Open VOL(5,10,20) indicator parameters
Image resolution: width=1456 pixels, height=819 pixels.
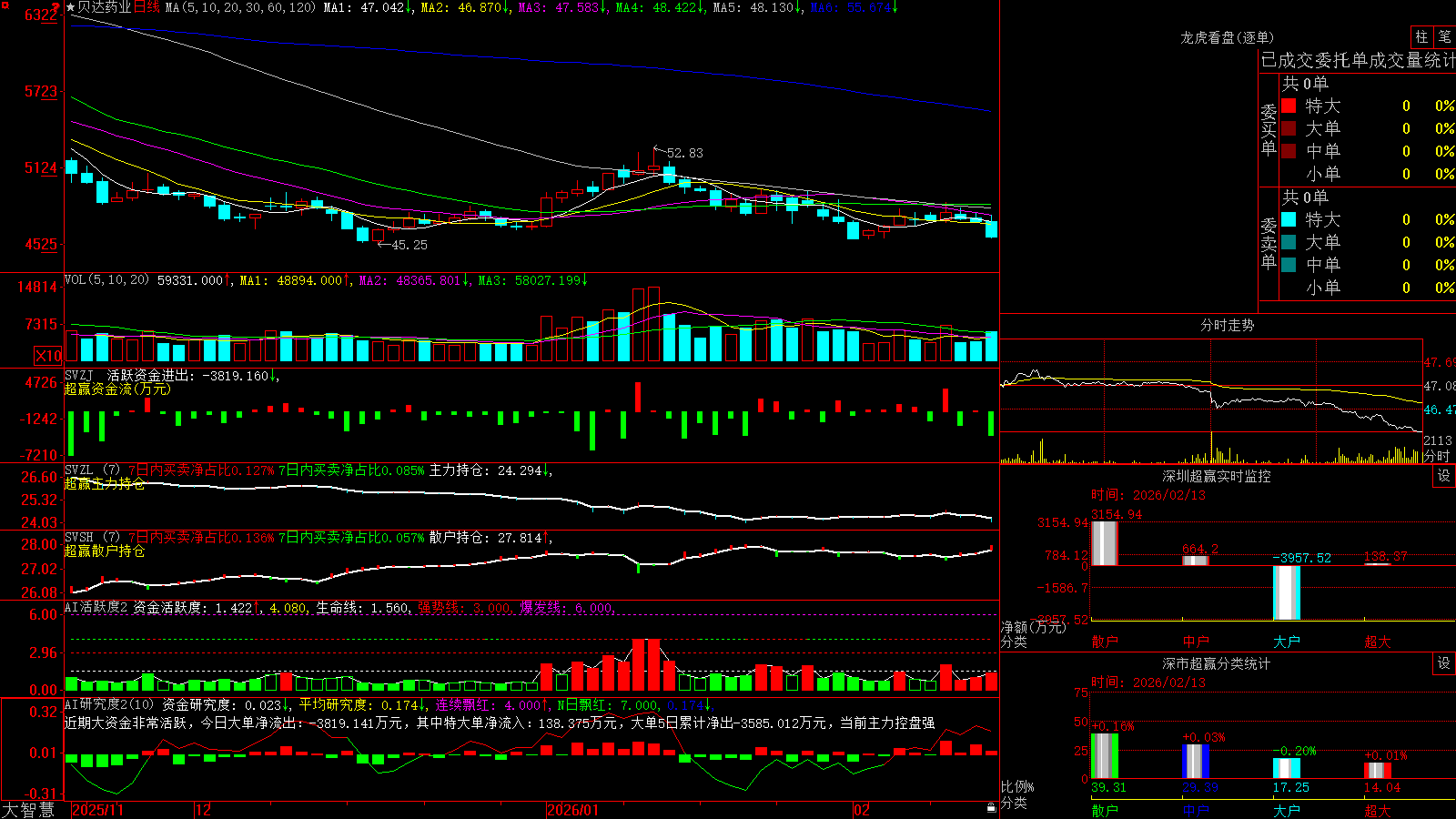click(106, 280)
